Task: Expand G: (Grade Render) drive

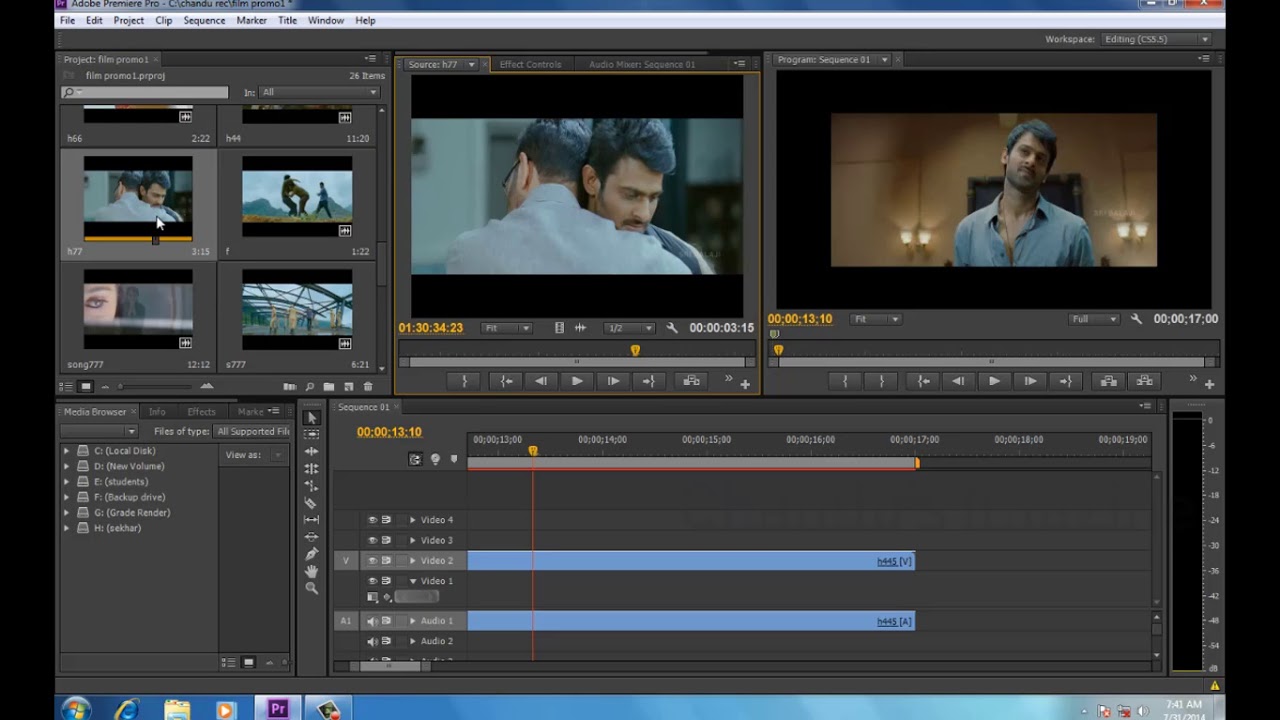Action: pos(67,513)
